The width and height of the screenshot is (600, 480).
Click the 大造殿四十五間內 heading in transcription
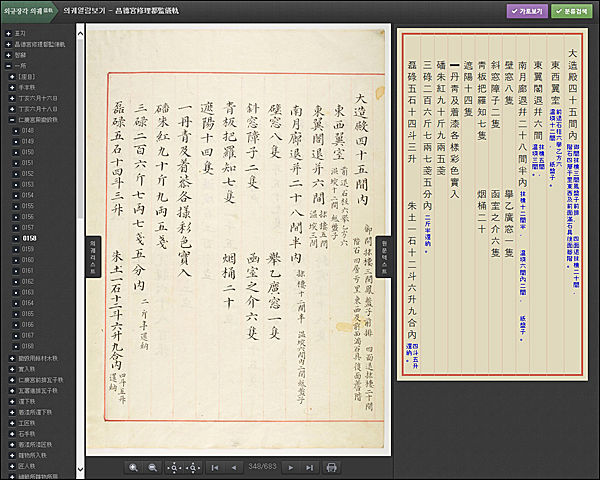[572, 94]
